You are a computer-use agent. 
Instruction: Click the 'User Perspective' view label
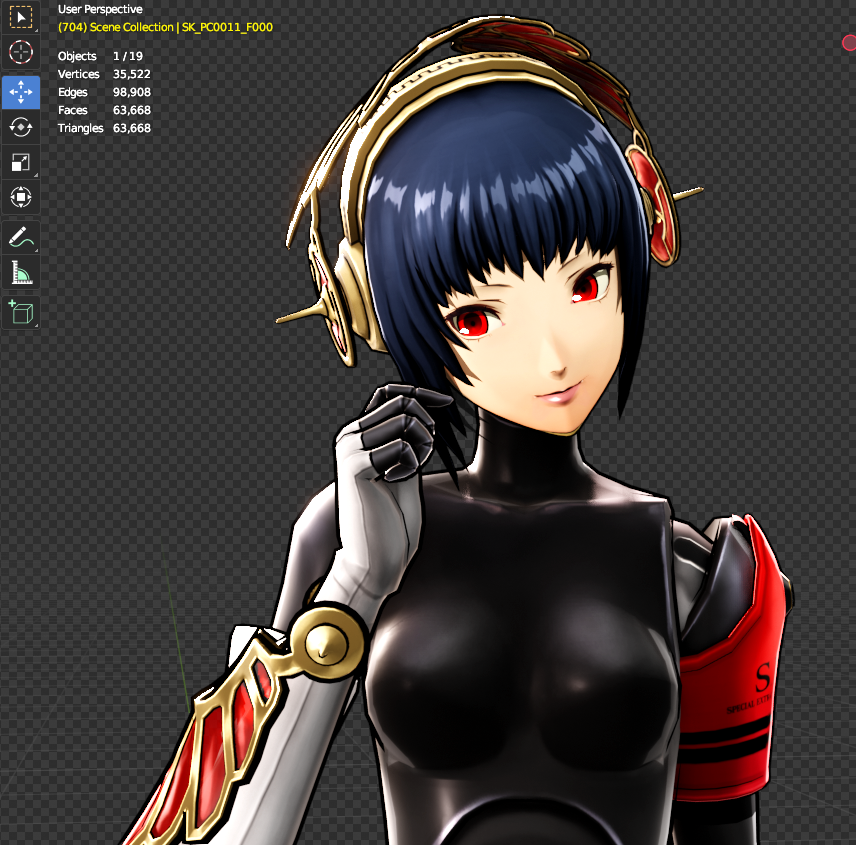point(100,9)
